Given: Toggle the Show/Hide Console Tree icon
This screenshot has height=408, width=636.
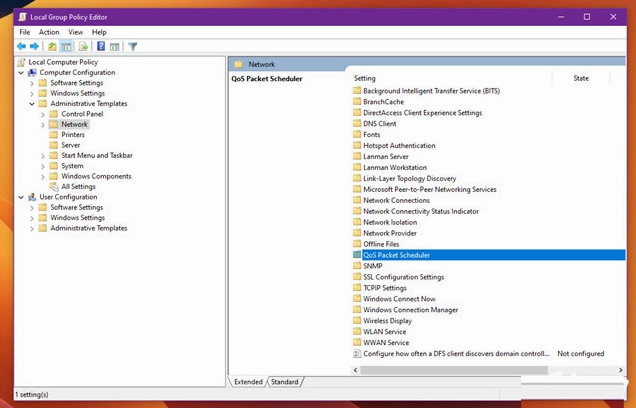Looking at the screenshot, I should click(66, 47).
